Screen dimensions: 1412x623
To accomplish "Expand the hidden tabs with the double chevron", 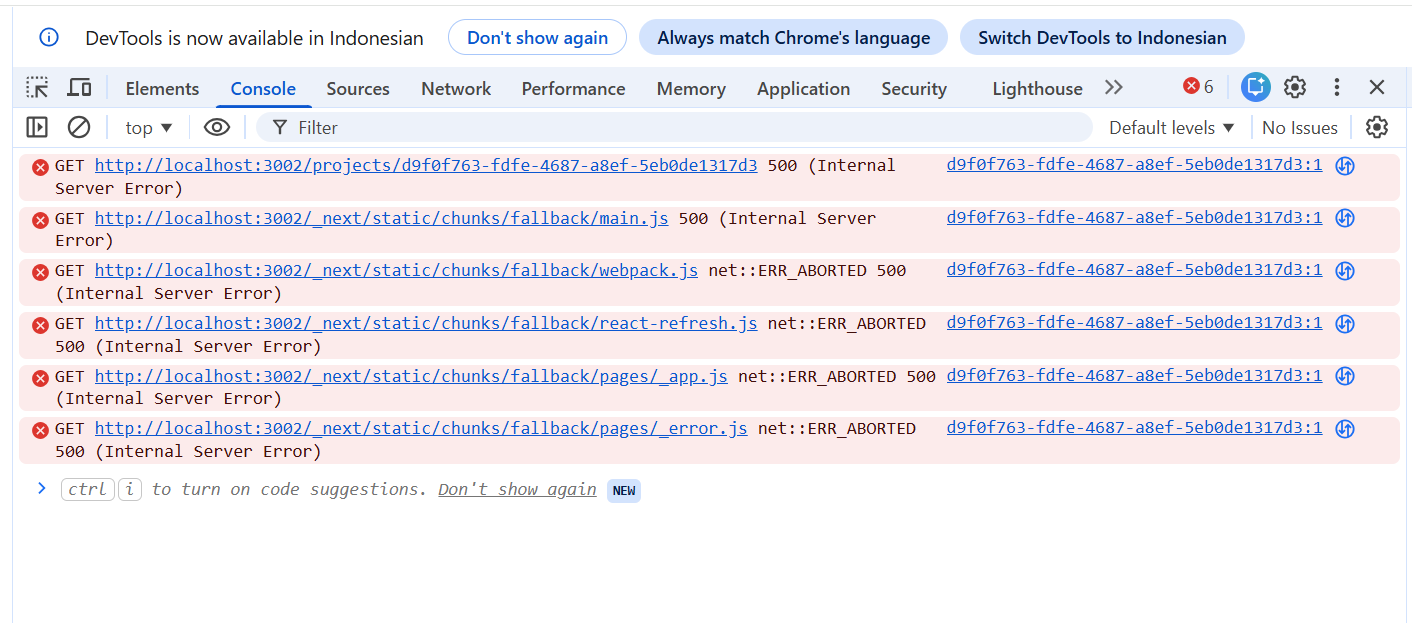I will pyautogui.click(x=1114, y=87).
